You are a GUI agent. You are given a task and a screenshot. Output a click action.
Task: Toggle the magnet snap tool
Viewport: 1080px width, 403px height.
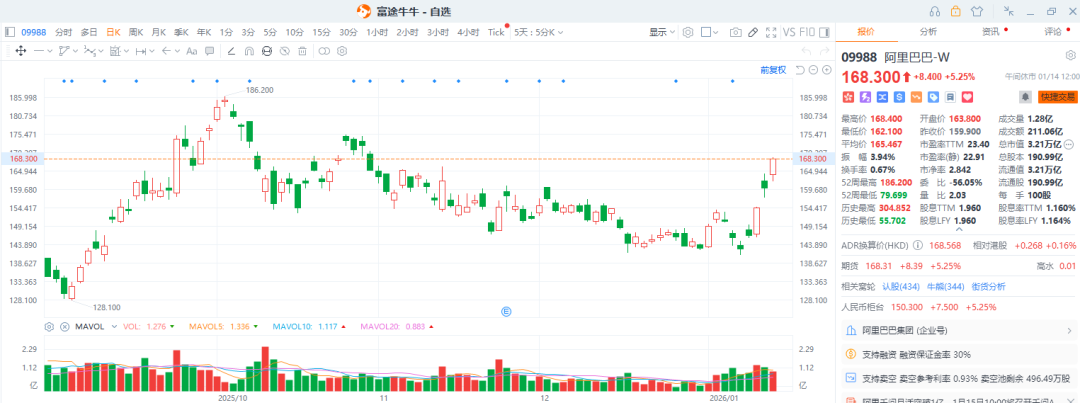click(249, 50)
